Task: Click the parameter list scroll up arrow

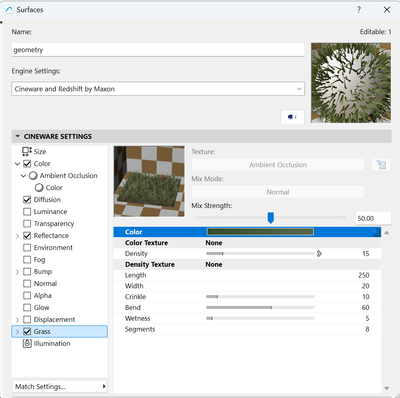Action: 387,233
